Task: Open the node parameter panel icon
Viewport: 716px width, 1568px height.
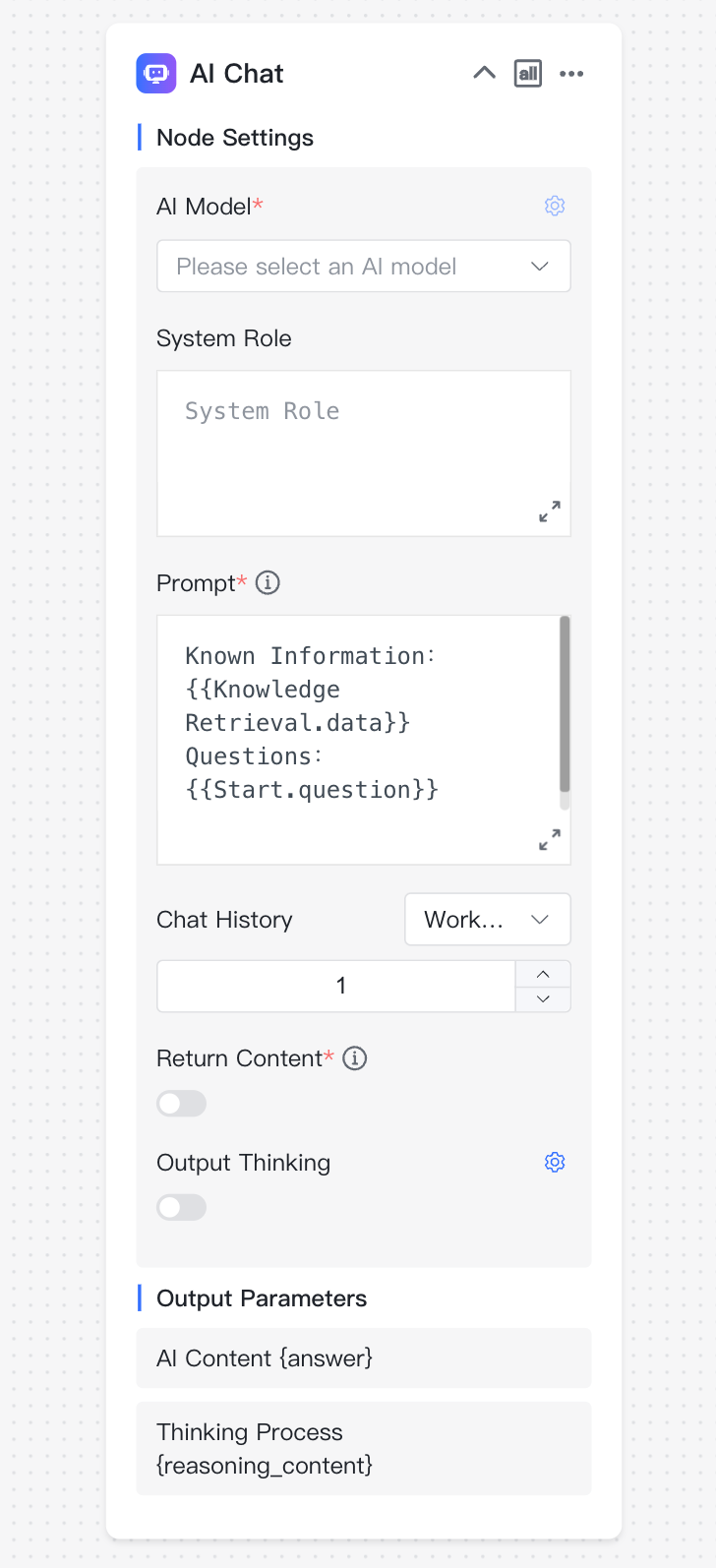Action: point(528,73)
